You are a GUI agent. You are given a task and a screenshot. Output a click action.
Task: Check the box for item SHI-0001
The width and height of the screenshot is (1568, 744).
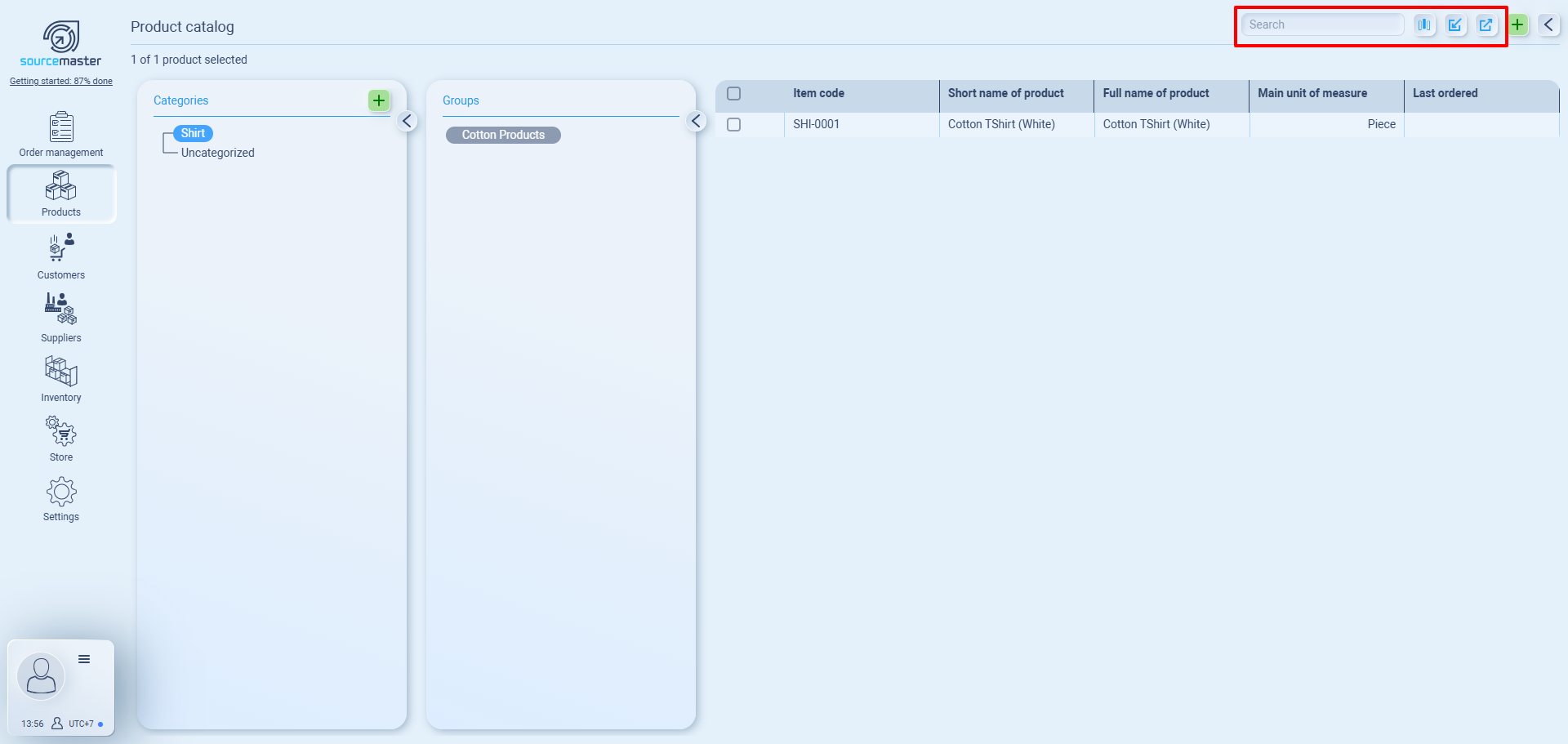pyautogui.click(x=733, y=125)
